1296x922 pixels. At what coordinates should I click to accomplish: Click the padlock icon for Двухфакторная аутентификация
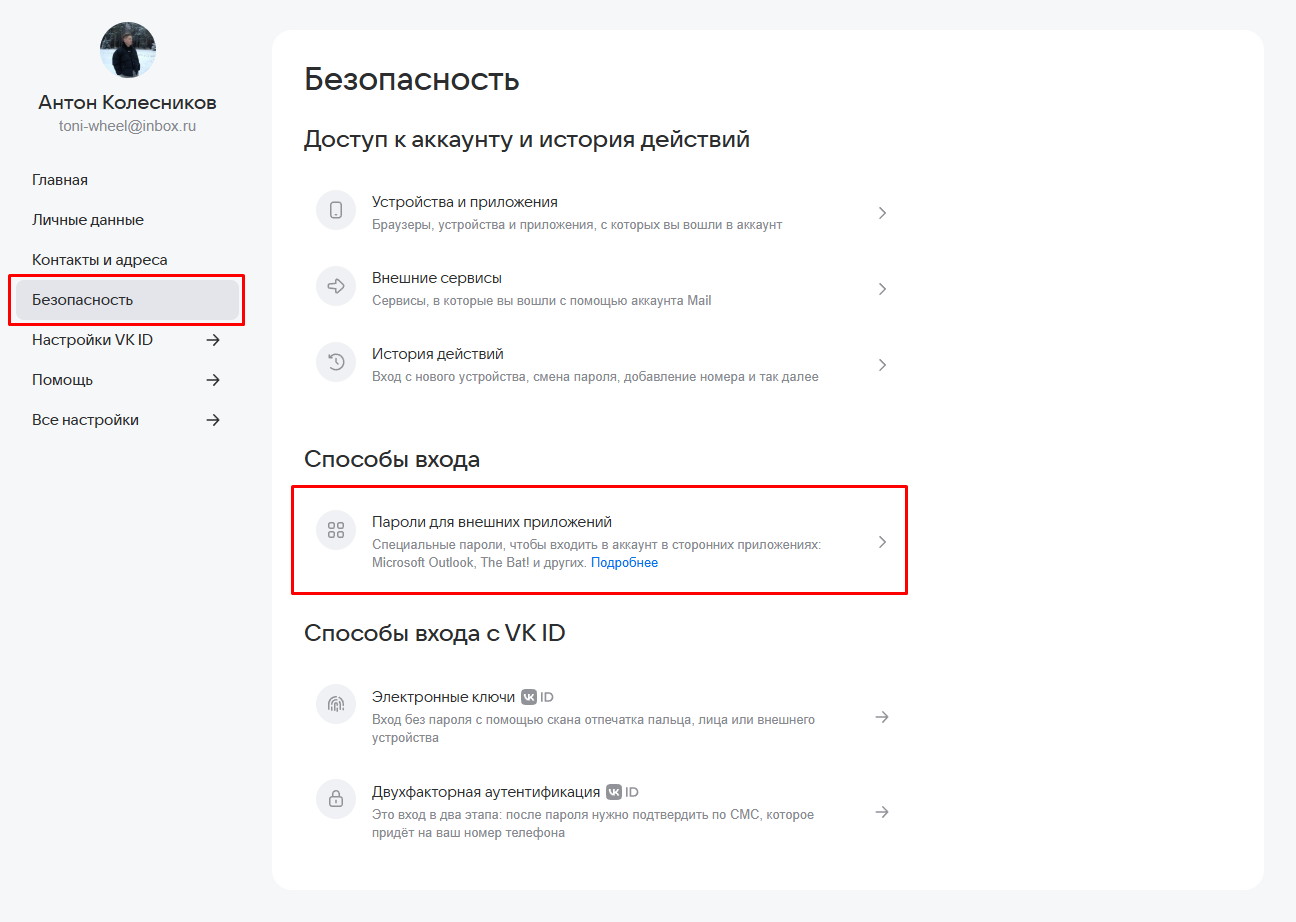coord(336,799)
